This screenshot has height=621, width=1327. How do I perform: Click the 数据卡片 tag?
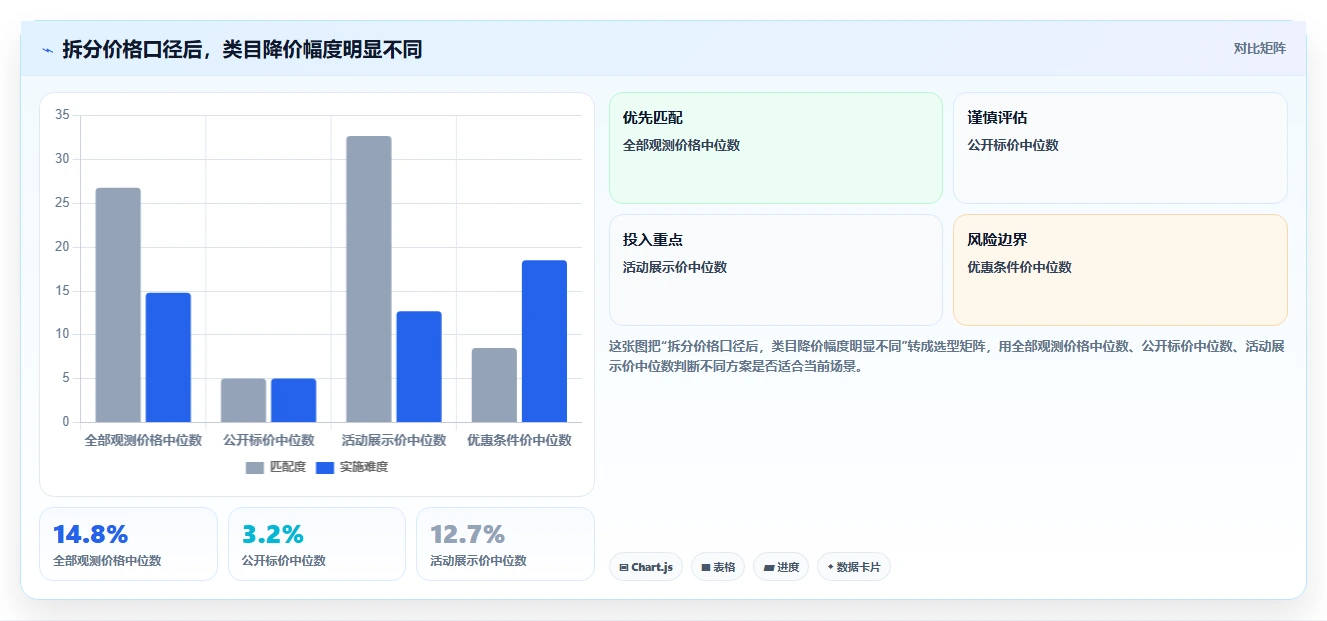click(854, 567)
